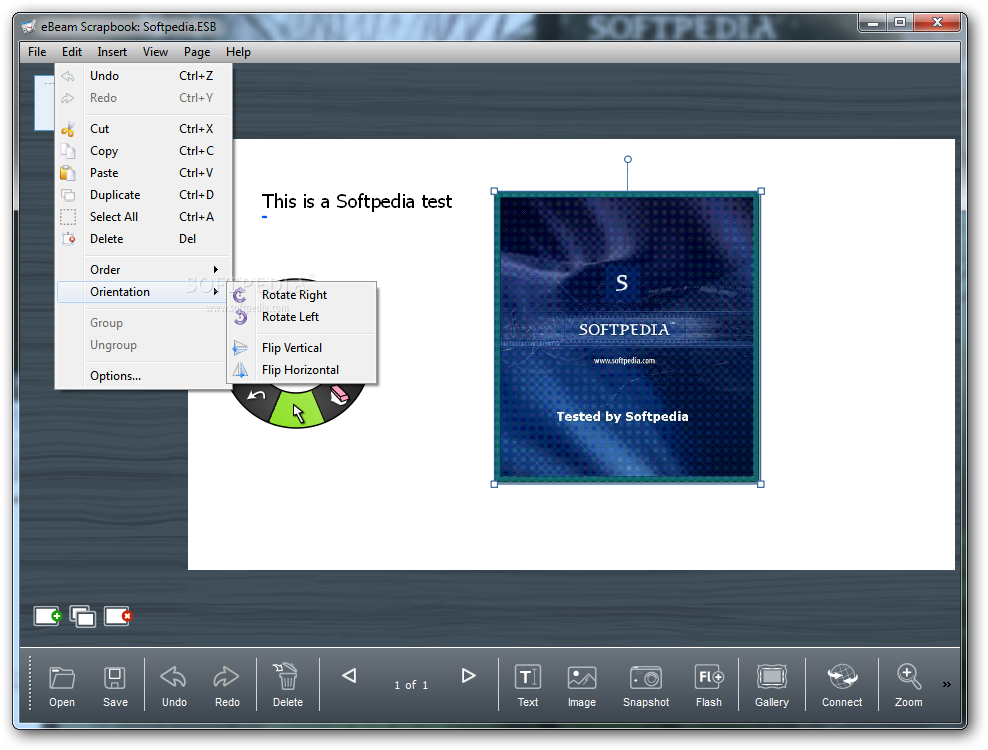
Task: Choose Cut from the Edit menu
Action: tap(144, 129)
